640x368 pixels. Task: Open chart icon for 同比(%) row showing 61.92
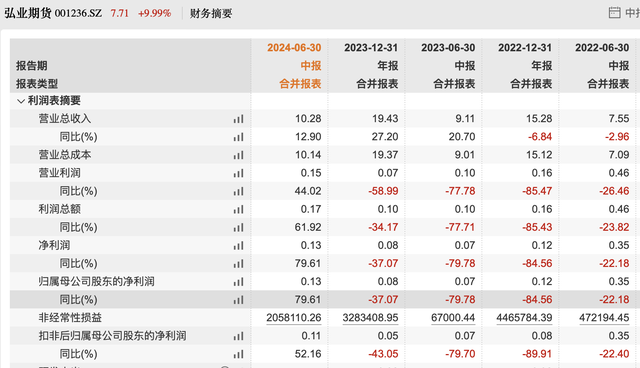[x=238, y=228]
